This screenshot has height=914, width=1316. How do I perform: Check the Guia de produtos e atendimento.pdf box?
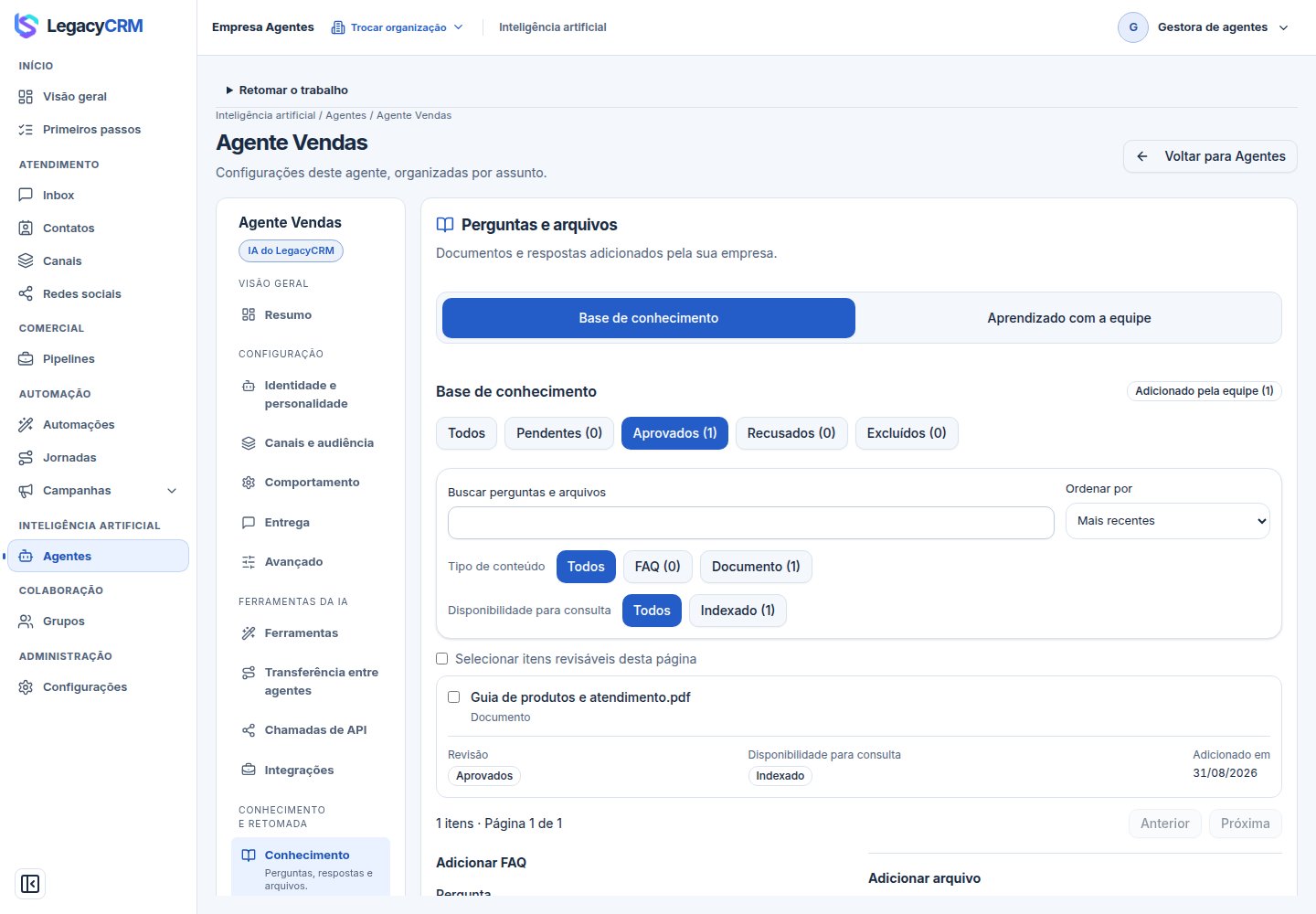pyautogui.click(x=453, y=696)
